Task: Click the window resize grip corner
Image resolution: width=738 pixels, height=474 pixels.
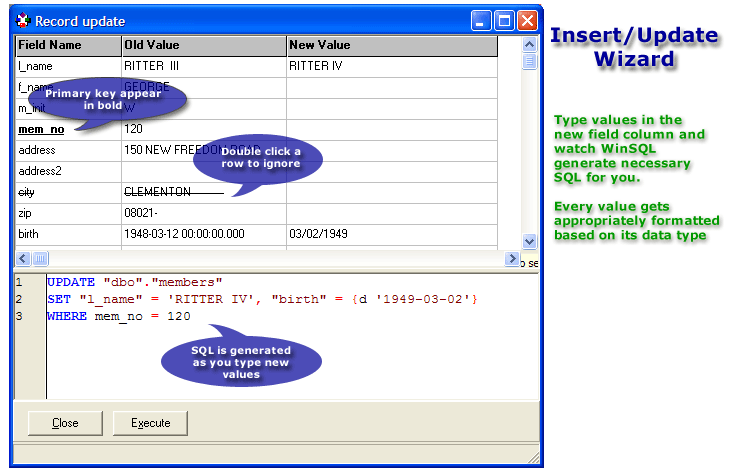Action: [x=534, y=457]
